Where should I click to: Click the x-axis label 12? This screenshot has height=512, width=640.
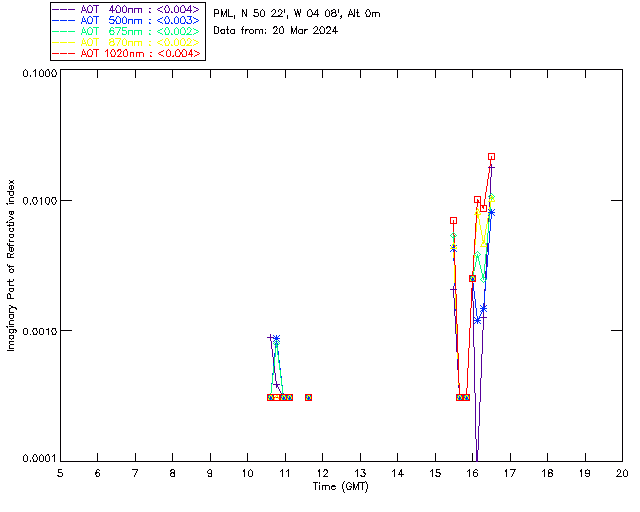(x=322, y=473)
